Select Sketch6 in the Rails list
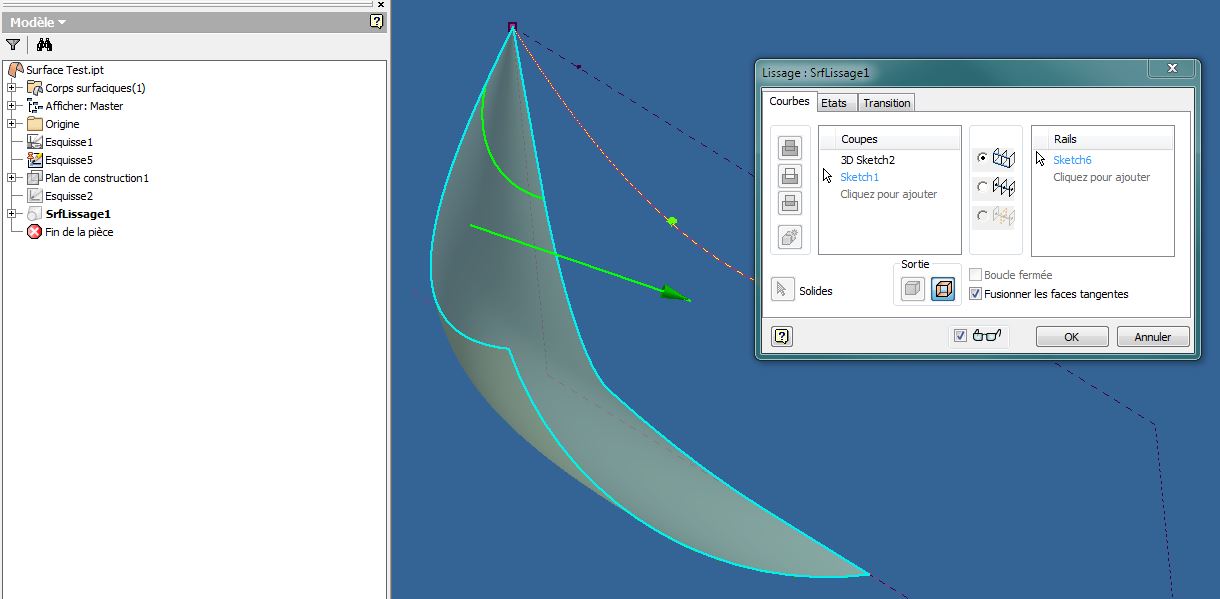 [x=1072, y=160]
